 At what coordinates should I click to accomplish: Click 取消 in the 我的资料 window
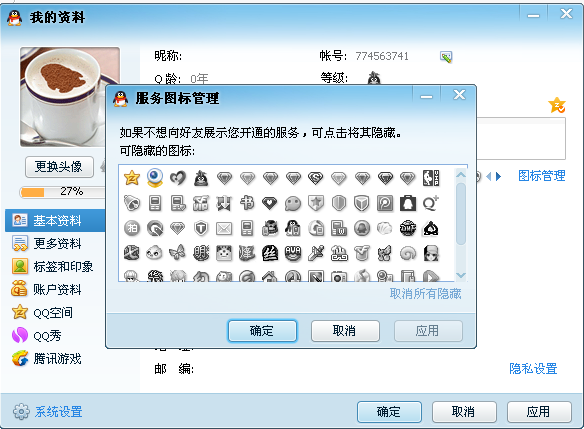tap(464, 412)
